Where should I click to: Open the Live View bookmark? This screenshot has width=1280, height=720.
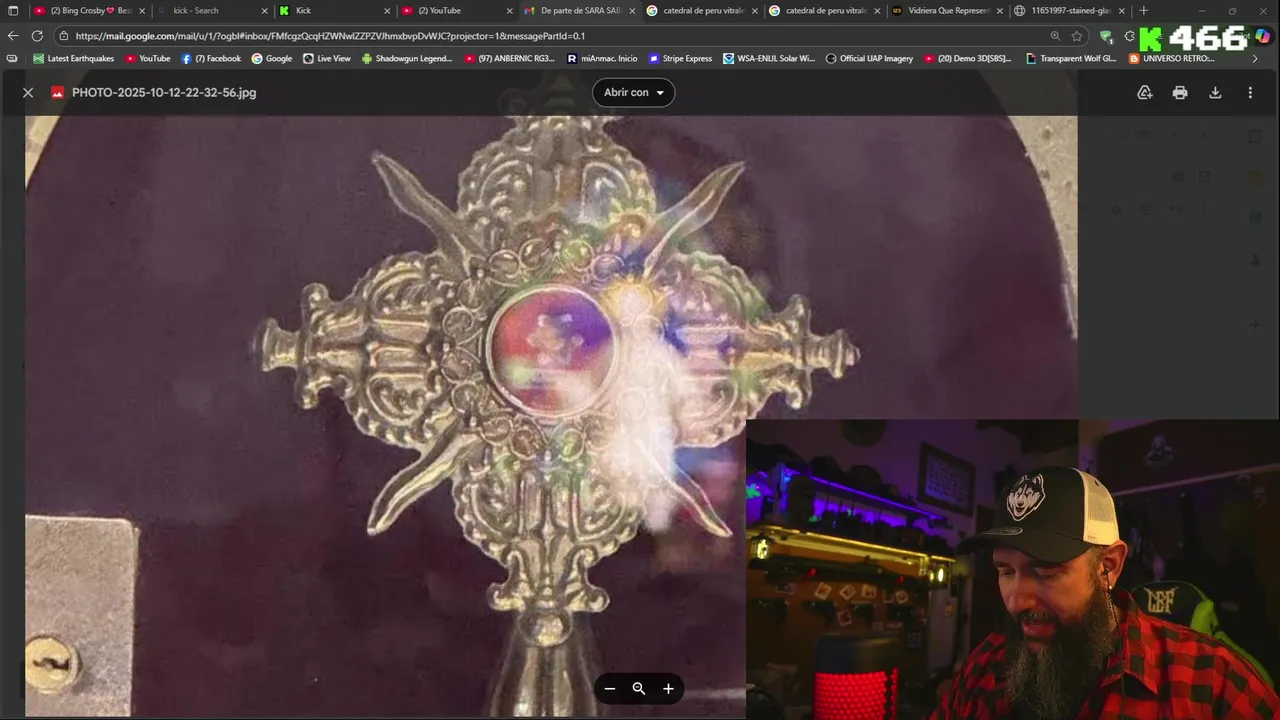pos(326,58)
